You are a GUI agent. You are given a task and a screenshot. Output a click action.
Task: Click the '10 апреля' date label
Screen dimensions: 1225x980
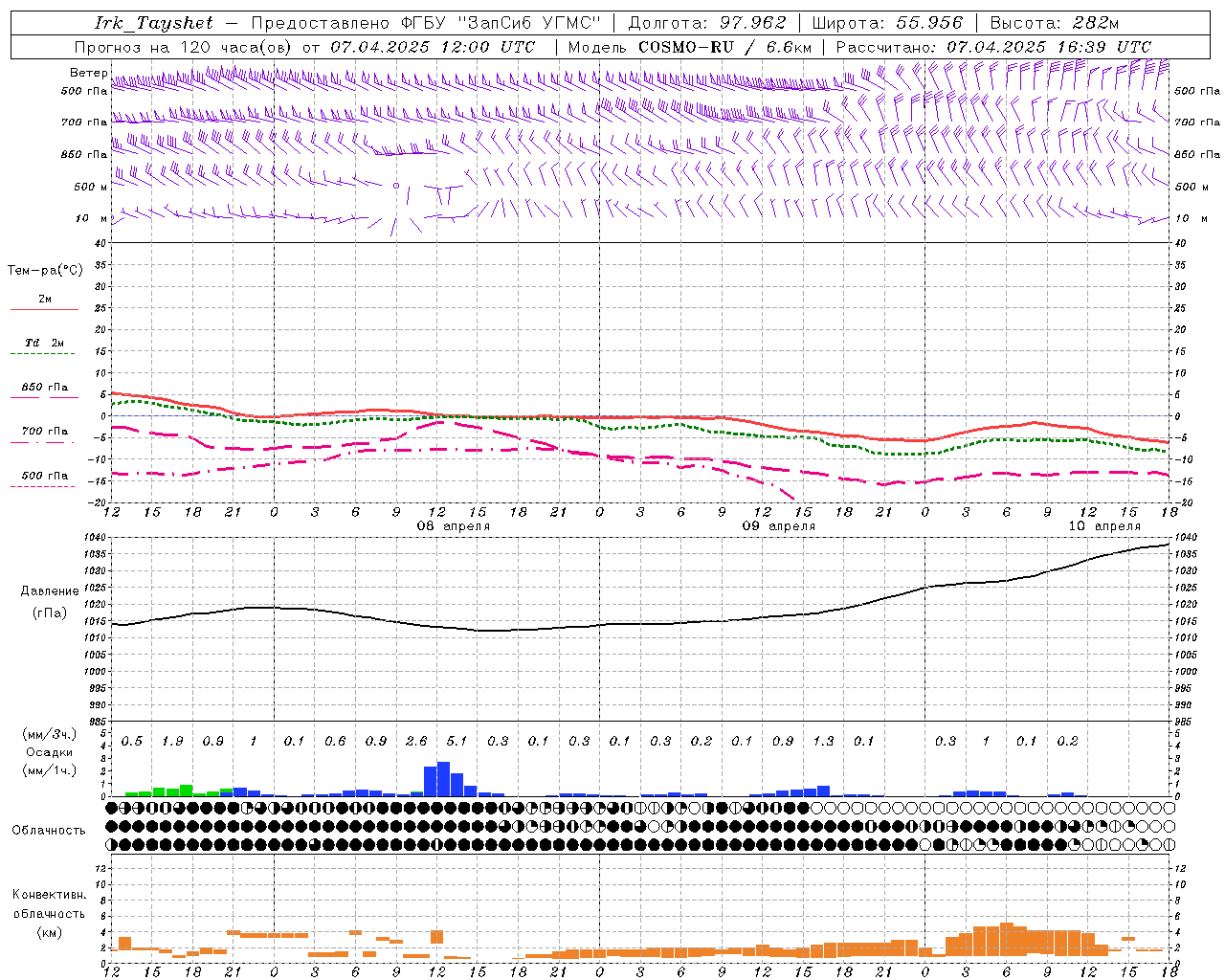point(1104,526)
